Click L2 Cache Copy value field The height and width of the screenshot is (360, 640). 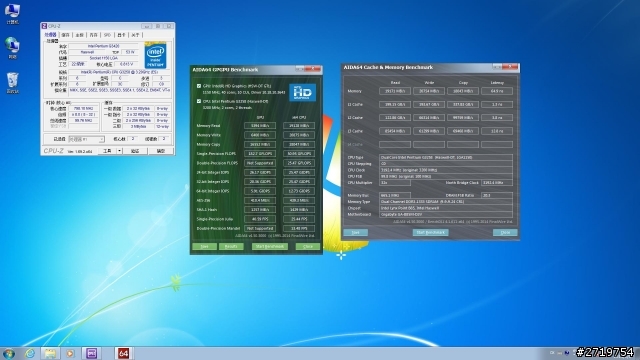[462, 118]
